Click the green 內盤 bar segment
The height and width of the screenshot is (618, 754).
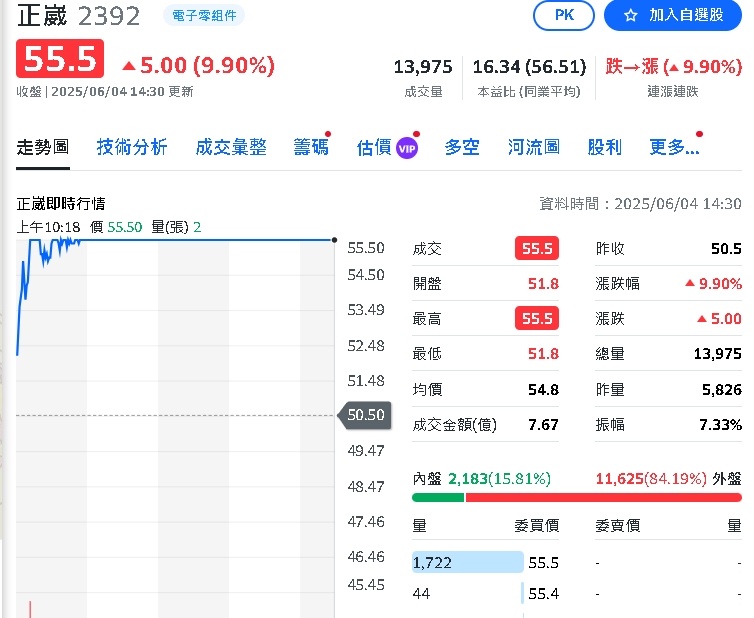pyautogui.click(x=438, y=498)
